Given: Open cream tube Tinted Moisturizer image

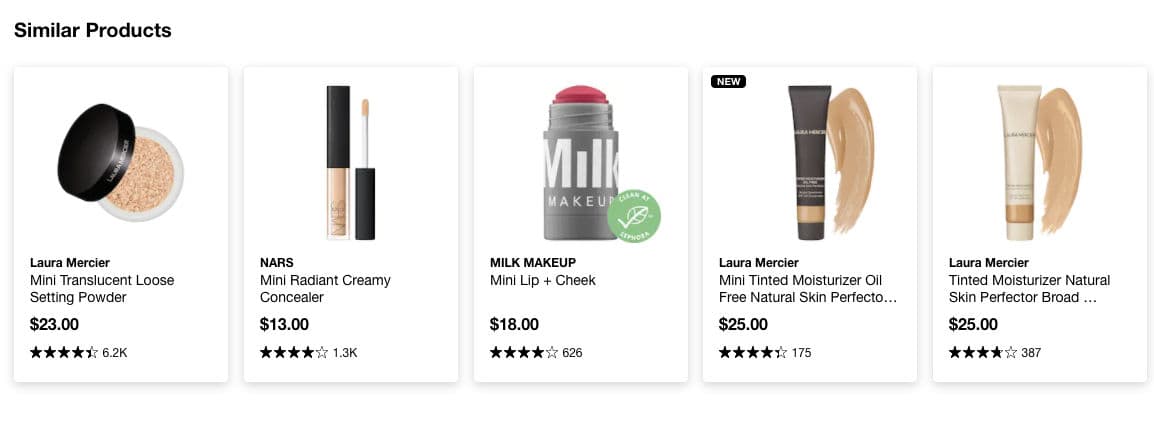Looking at the screenshot, I should [1039, 163].
